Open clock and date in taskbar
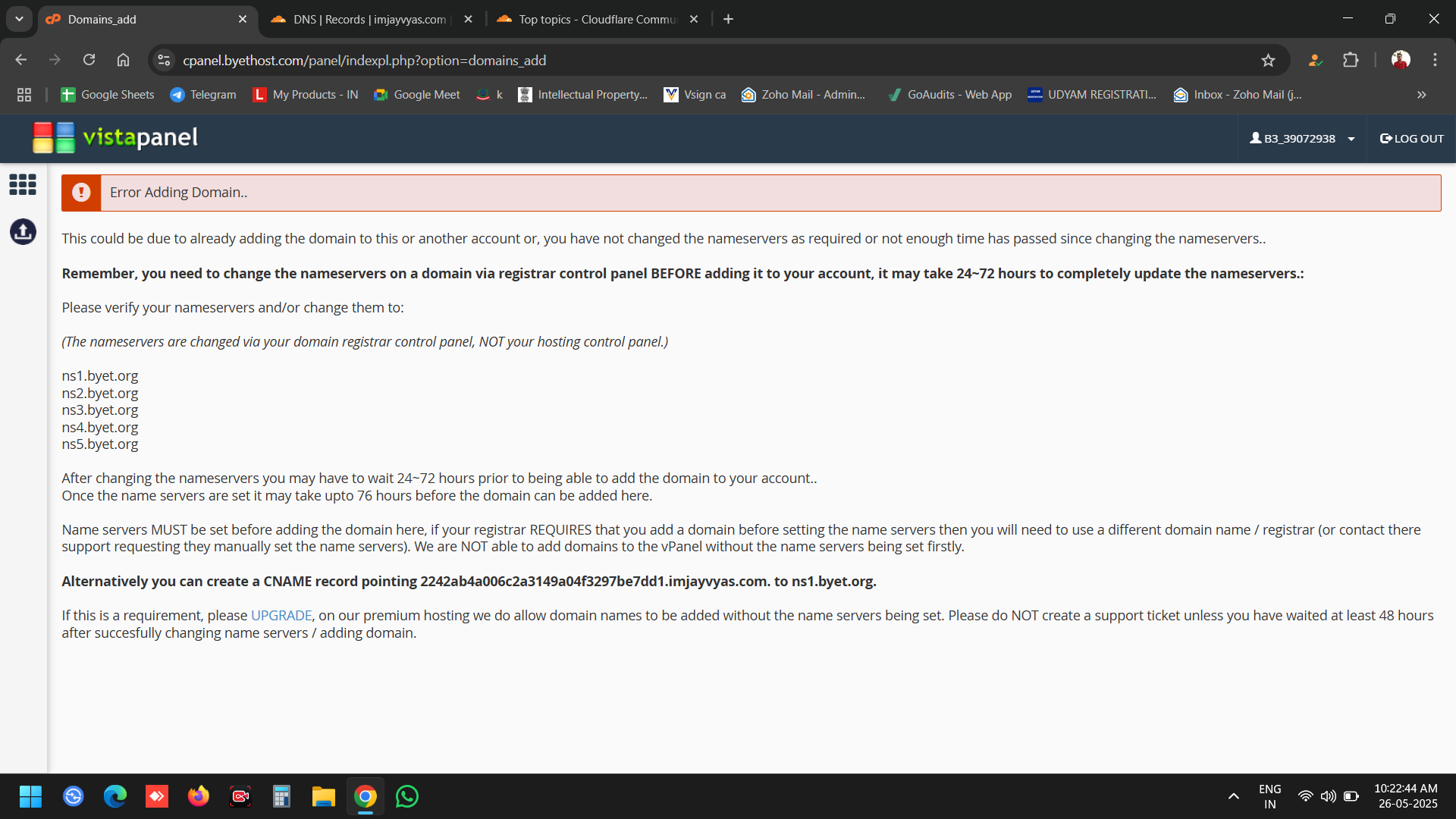 click(x=1407, y=796)
